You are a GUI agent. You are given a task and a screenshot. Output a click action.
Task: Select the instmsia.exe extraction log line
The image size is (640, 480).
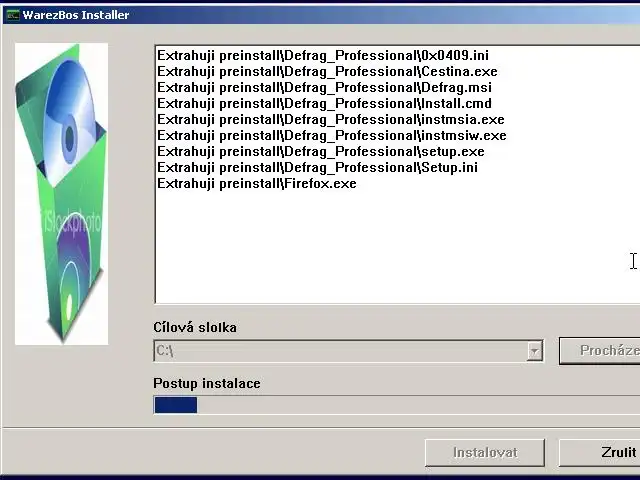pyautogui.click(x=331, y=119)
